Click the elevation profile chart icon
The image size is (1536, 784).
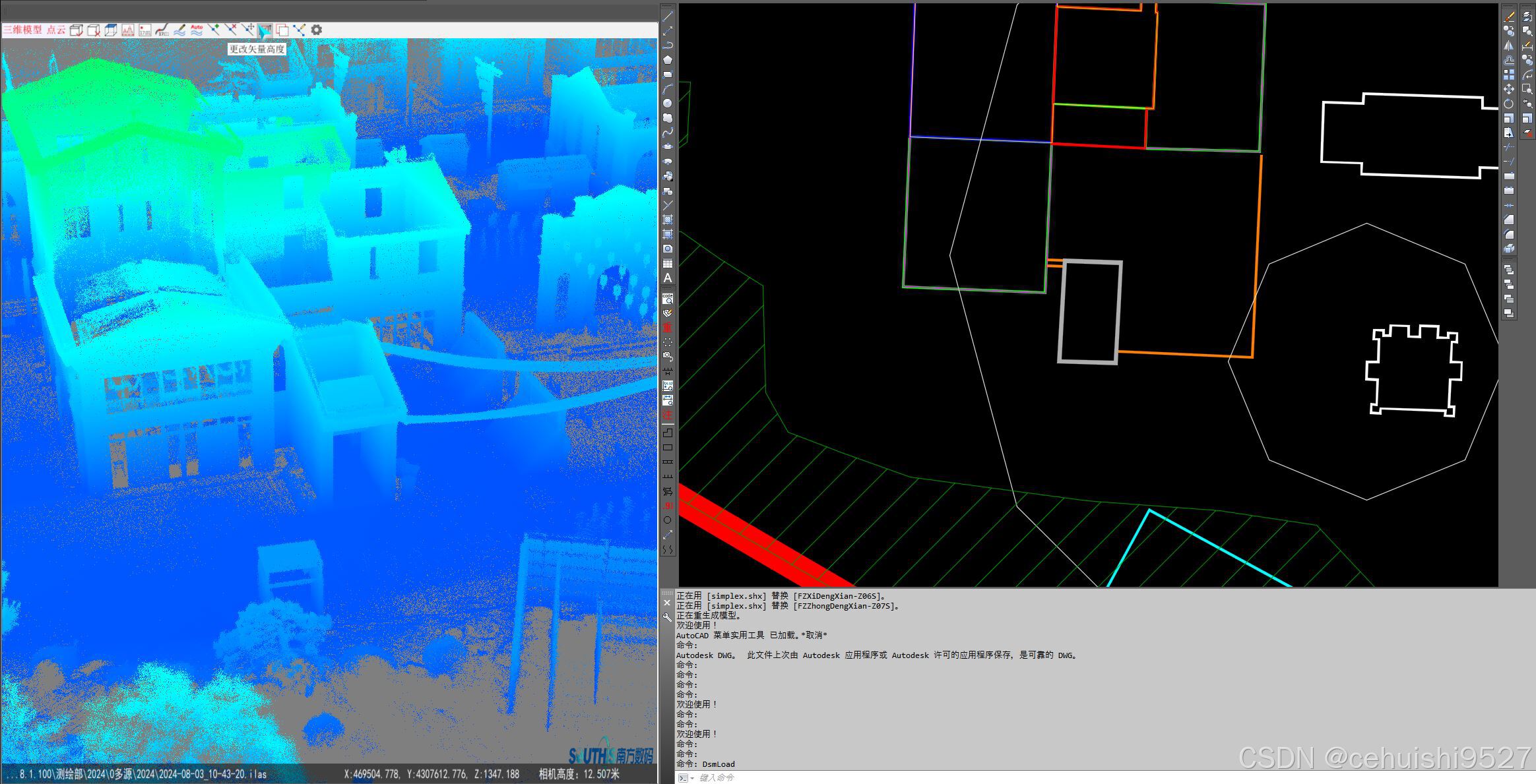pos(128,30)
